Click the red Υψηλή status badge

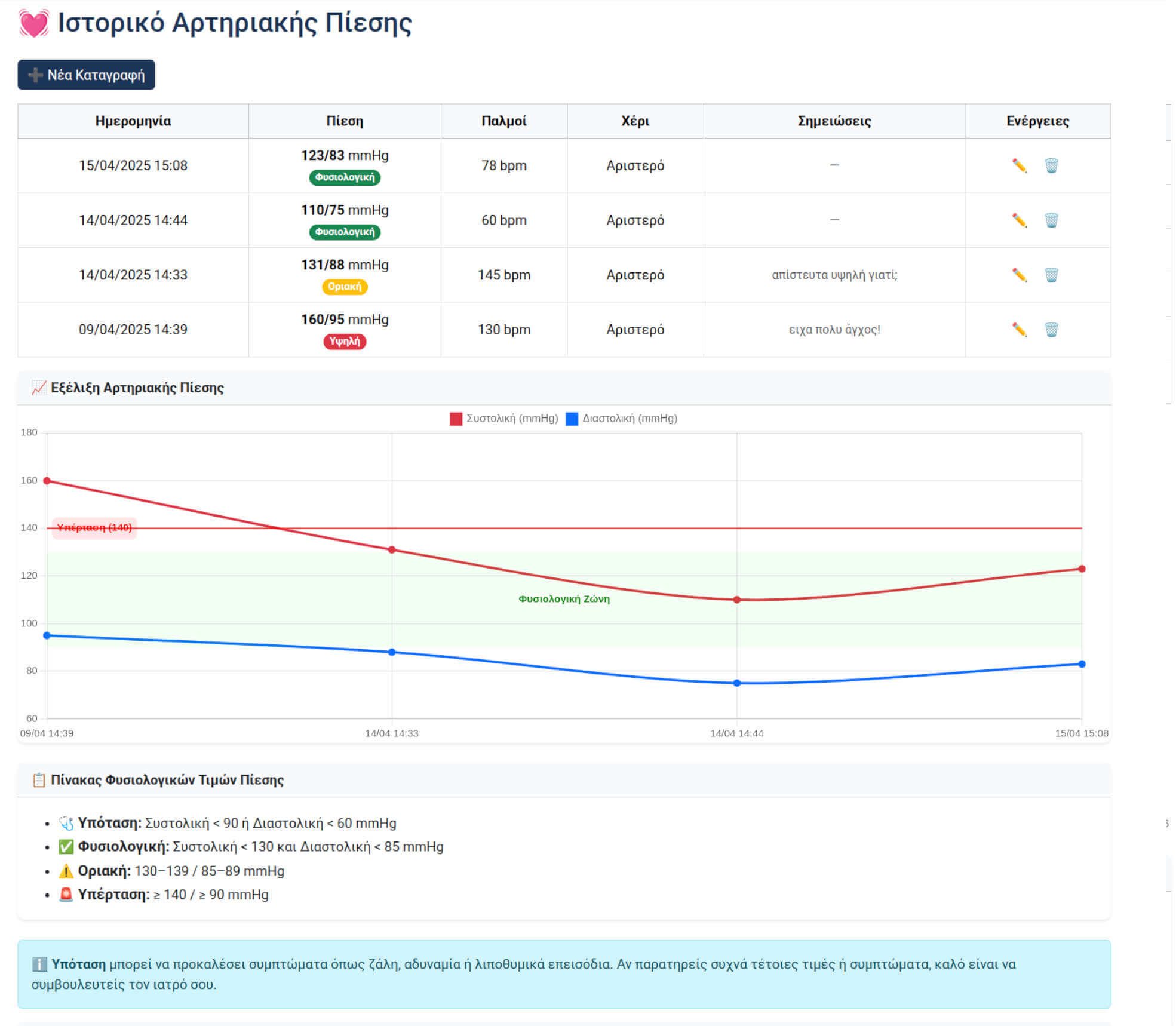[345, 342]
